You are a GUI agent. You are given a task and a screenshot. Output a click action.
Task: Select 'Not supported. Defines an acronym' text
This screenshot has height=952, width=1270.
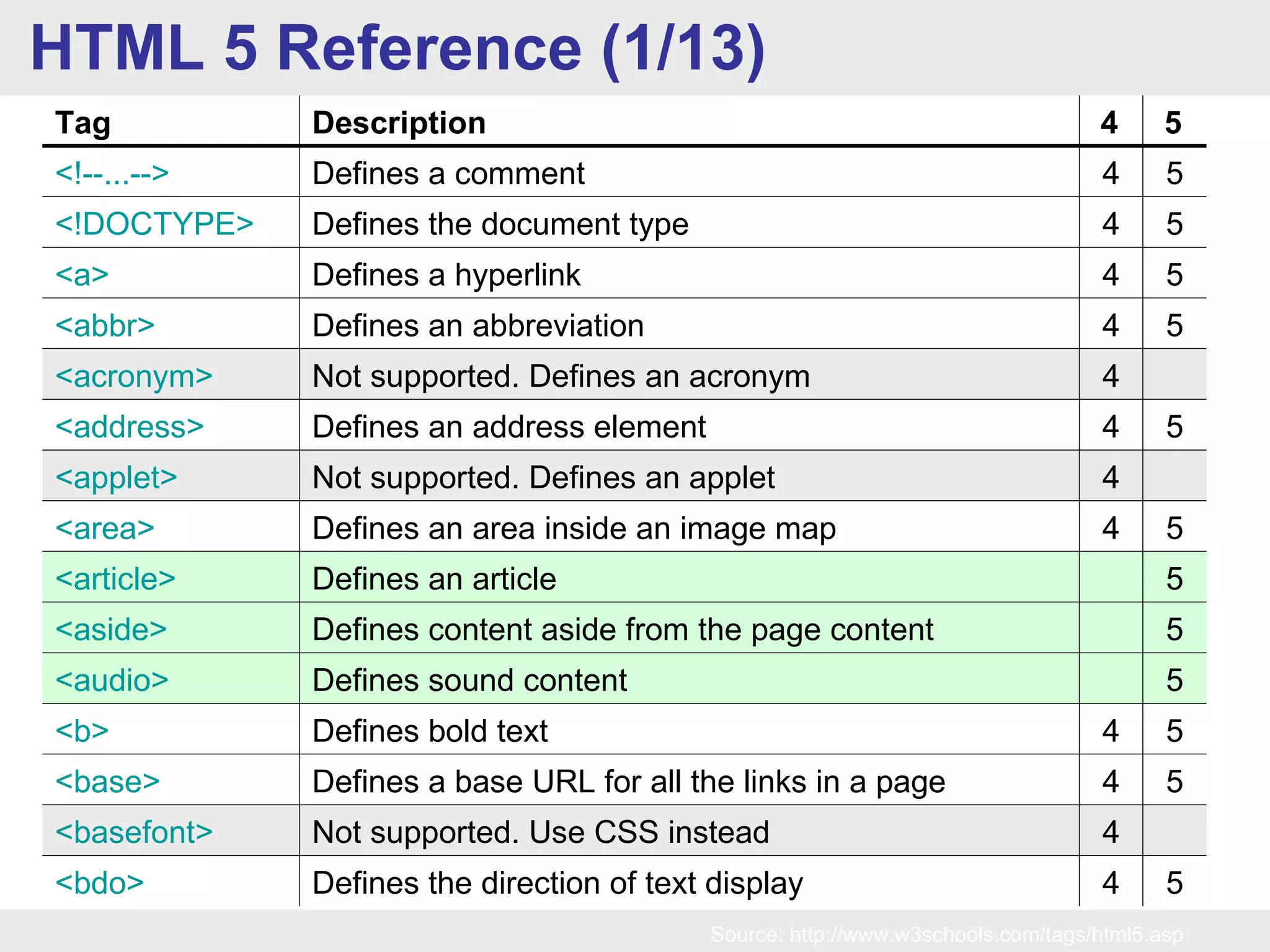(x=561, y=377)
